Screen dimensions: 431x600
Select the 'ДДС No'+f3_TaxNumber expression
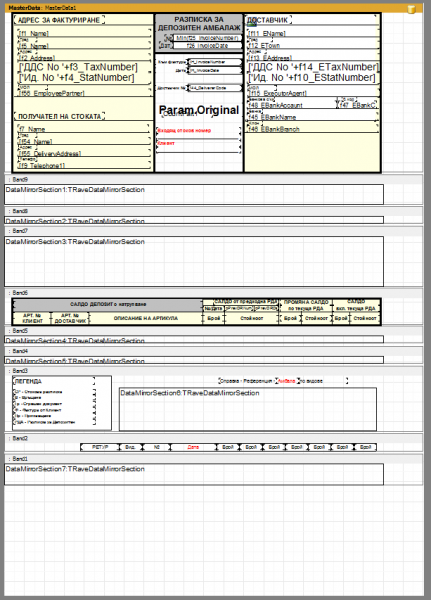tap(78, 67)
